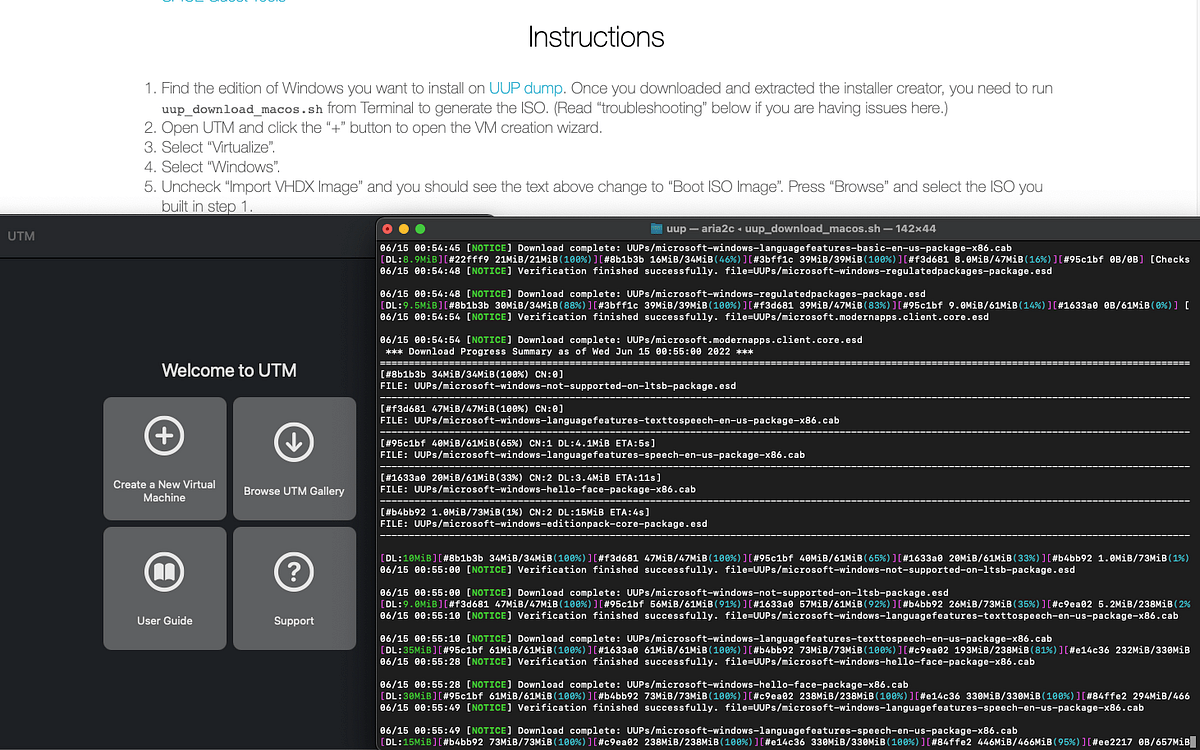Image resolution: width=1200 pixels, height=750 pixels.
Task: Click the '[#95c1bf 40MiB/61MiB(65%)' progress line
Action: pyautogui.click(x=518, y=443)
